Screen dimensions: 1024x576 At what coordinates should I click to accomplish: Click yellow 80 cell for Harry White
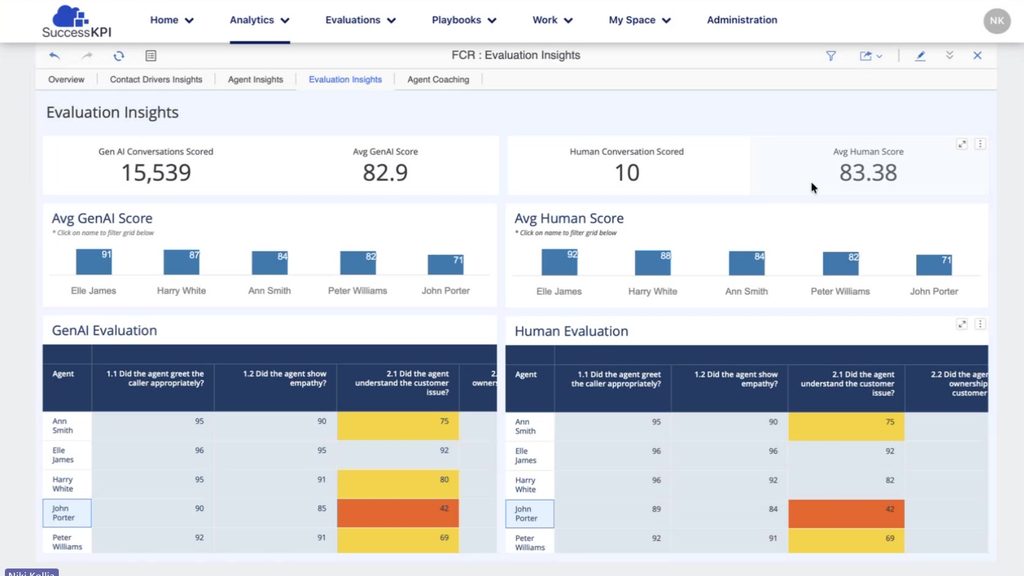click(398, 484)
